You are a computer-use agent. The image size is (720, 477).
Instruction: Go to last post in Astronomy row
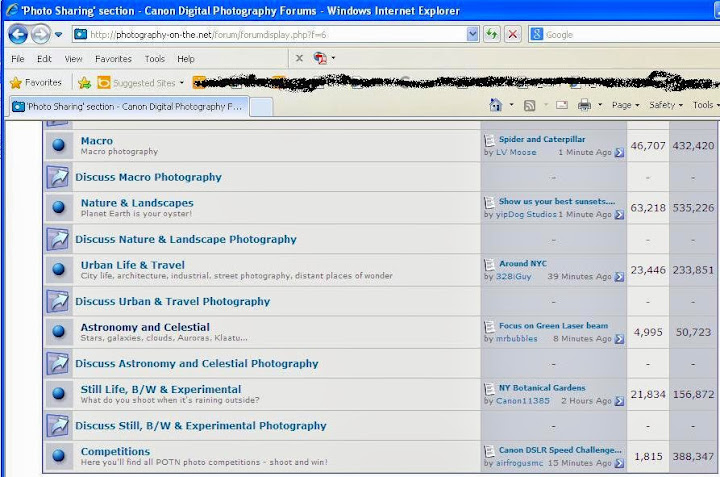(619, 339)
